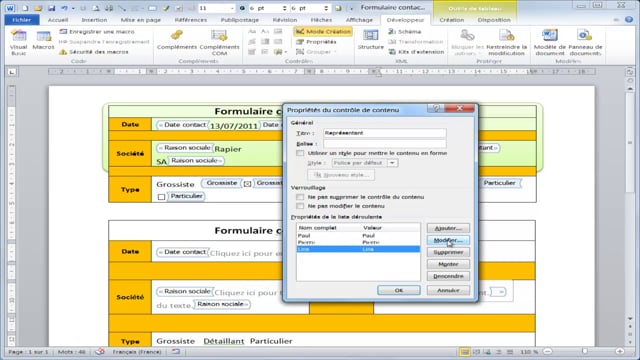Open control Propriétés from the ribbon
640x360 pixels.
(x=316, y=42)
